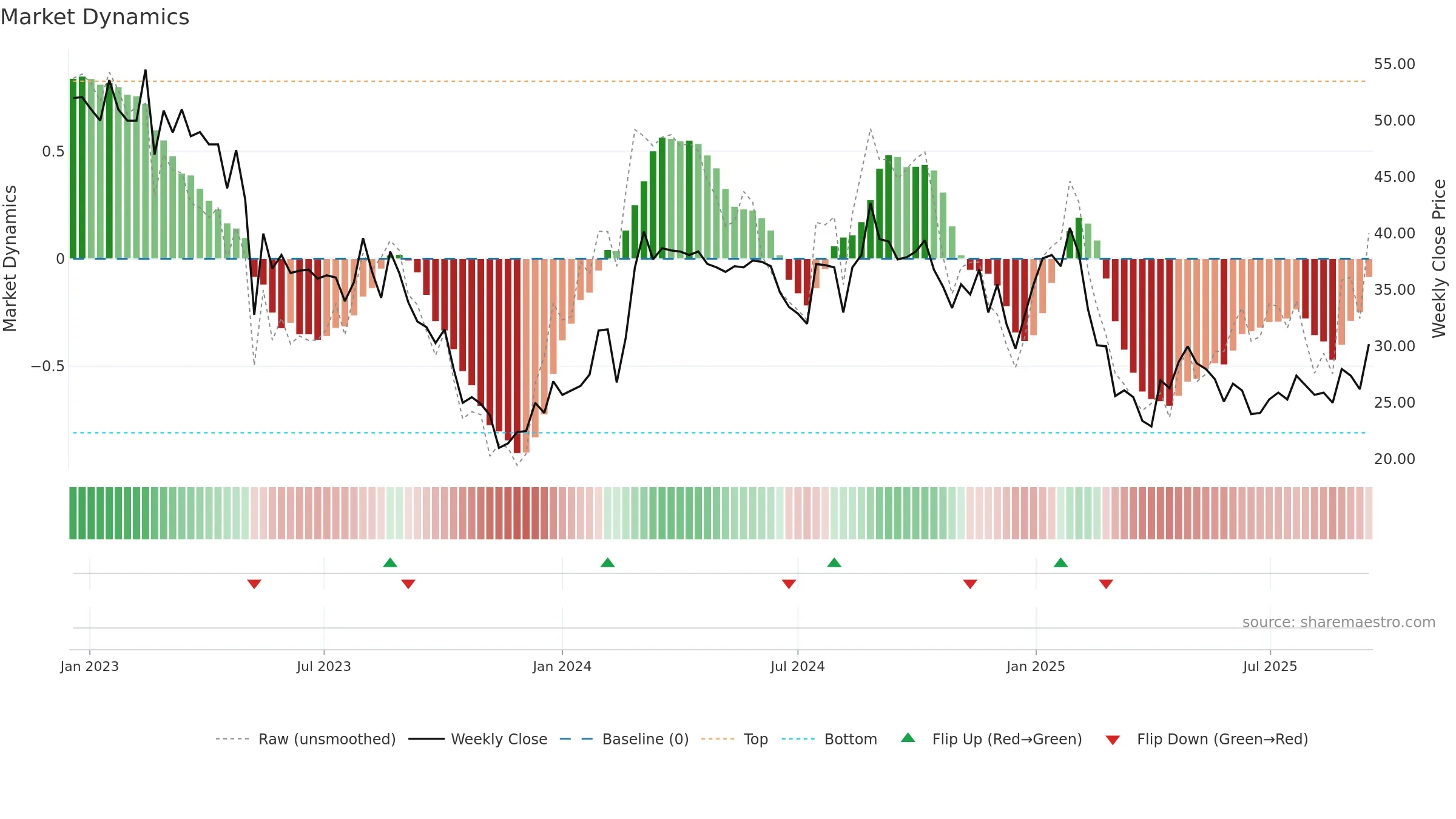Click the 25.00 price axis label
The image size is (1456, 819).
pos(1394,402)
